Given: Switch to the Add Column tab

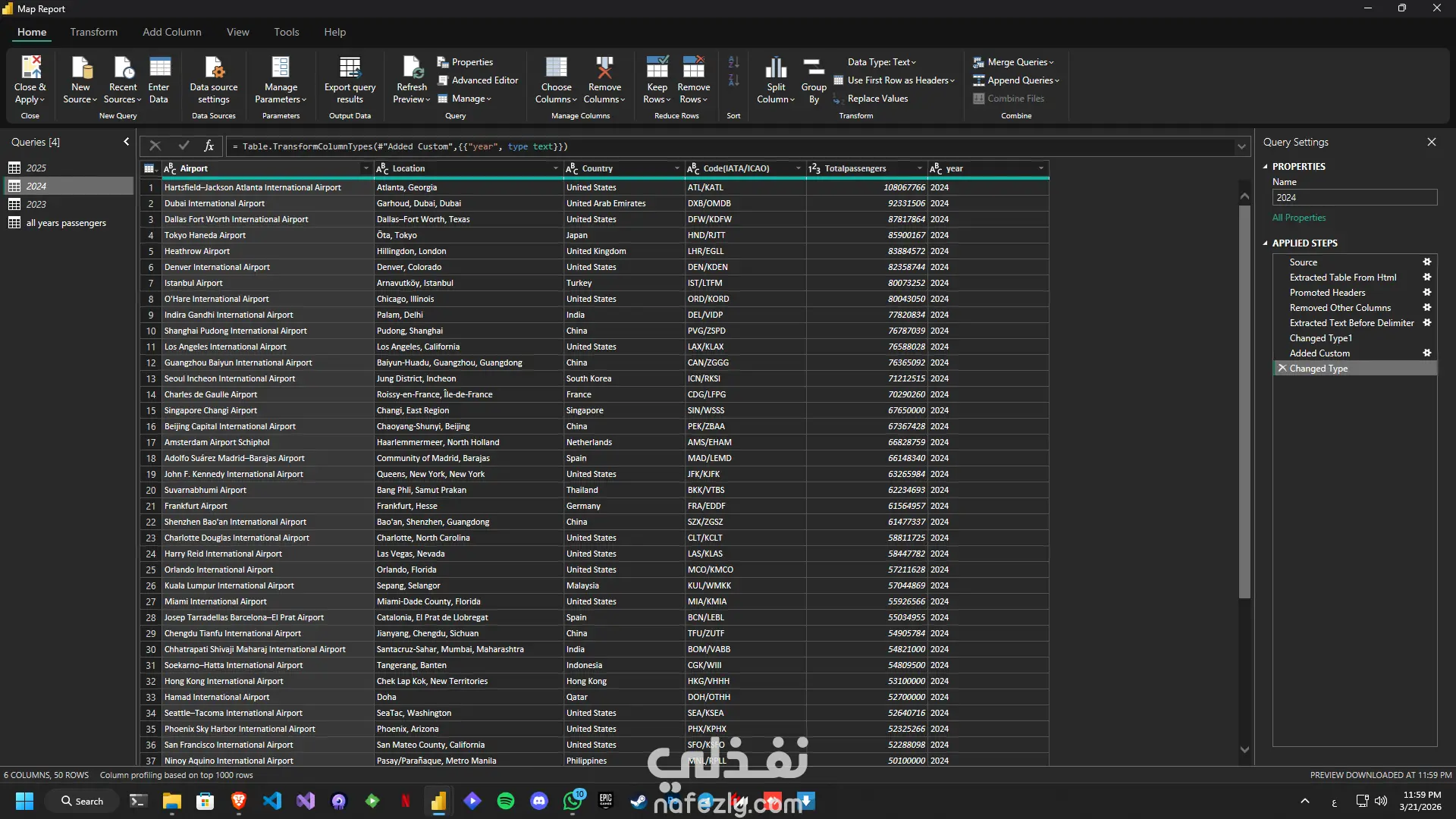Looking at the screenshot, I should point(171,32).
